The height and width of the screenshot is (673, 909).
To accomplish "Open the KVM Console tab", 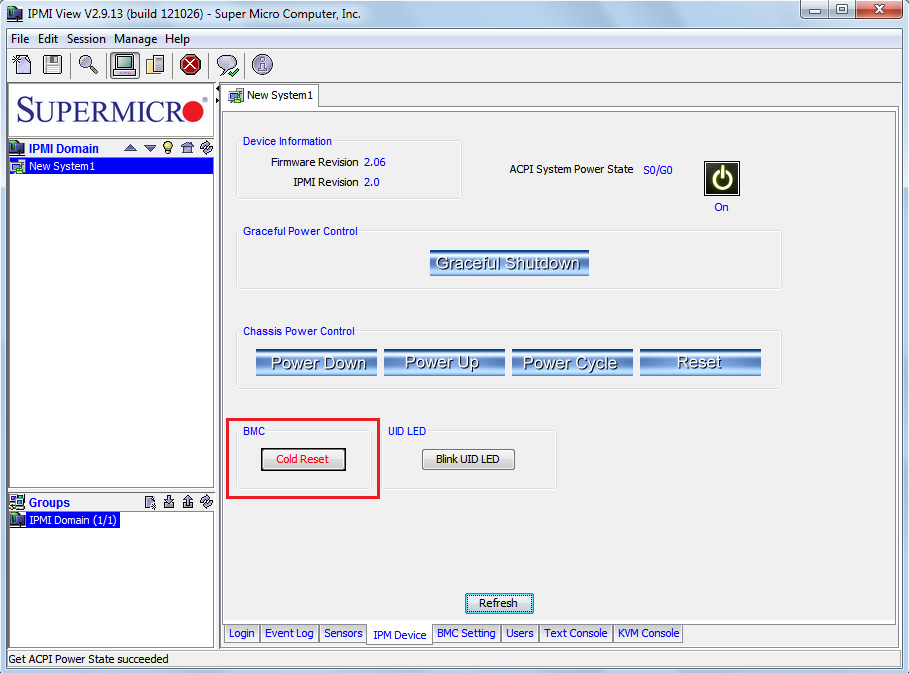I will tap(648, 633).
